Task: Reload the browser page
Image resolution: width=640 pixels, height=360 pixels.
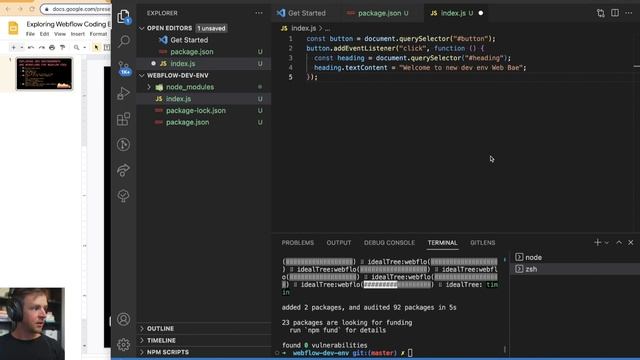Action: pos(32,9)
